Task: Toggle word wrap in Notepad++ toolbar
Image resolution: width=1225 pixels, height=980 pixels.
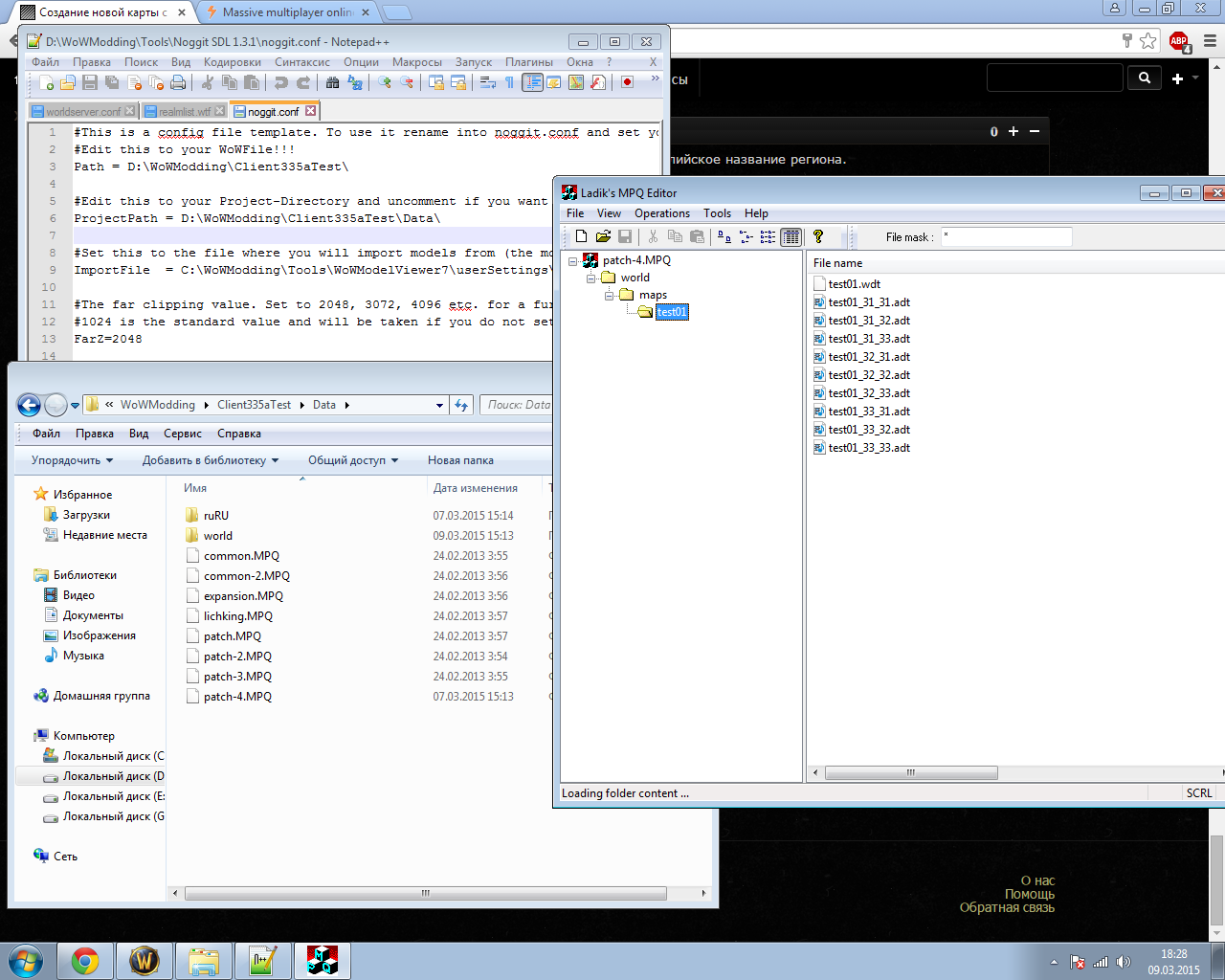Action: 486,83
